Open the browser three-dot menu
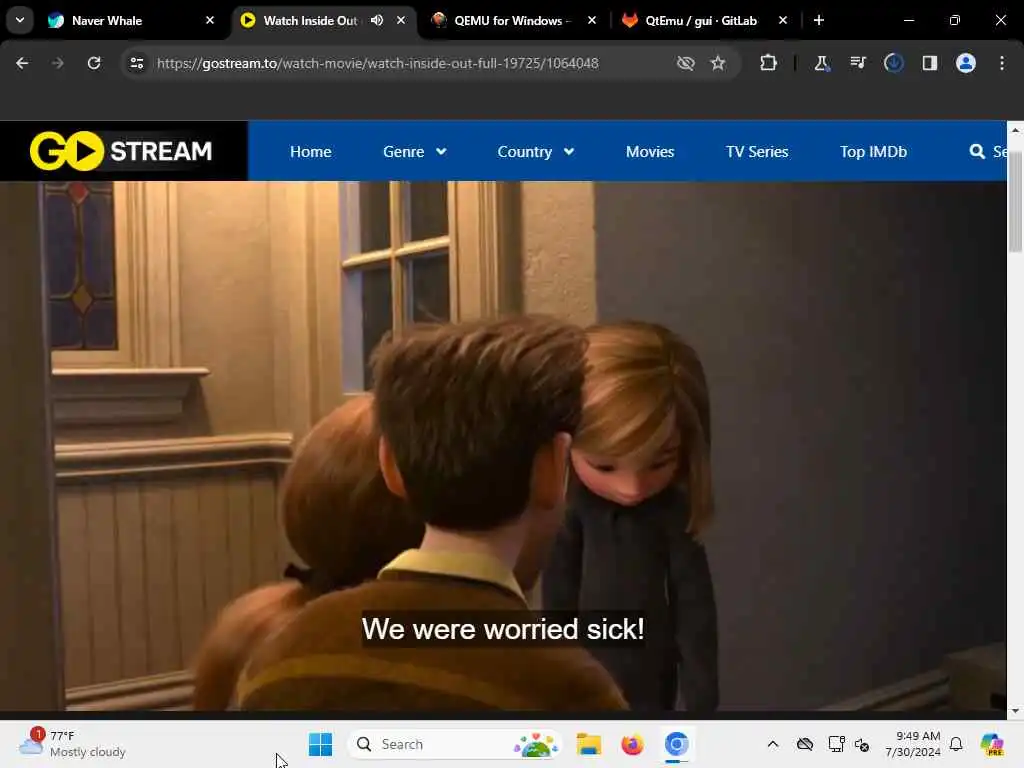This screenshot has width=1024, height=768. (x=1002, y=63)
